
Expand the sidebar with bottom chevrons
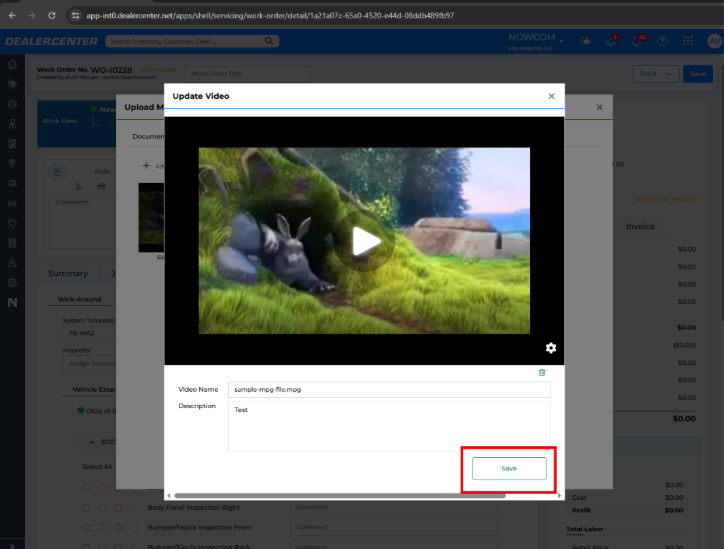point(12,546)
